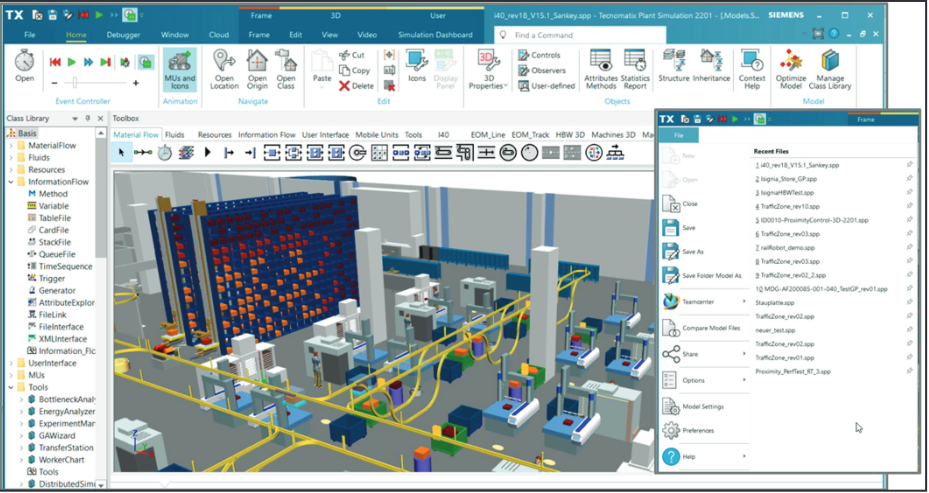Select the Mobile Units toolbox tab
The width and height of the screenshot is (929, 493).
pos(379,135)
